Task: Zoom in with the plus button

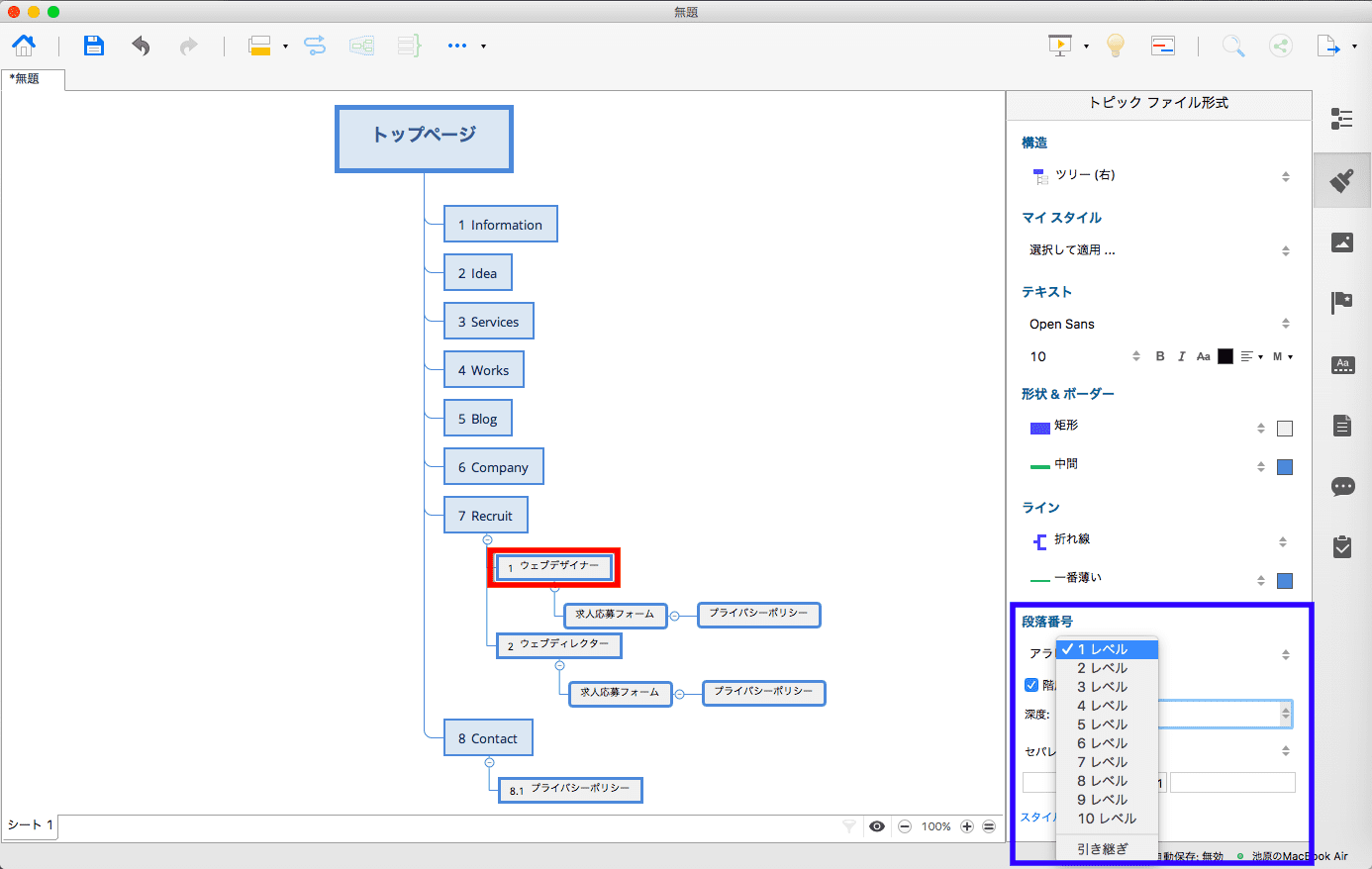Action: point(967,826)
